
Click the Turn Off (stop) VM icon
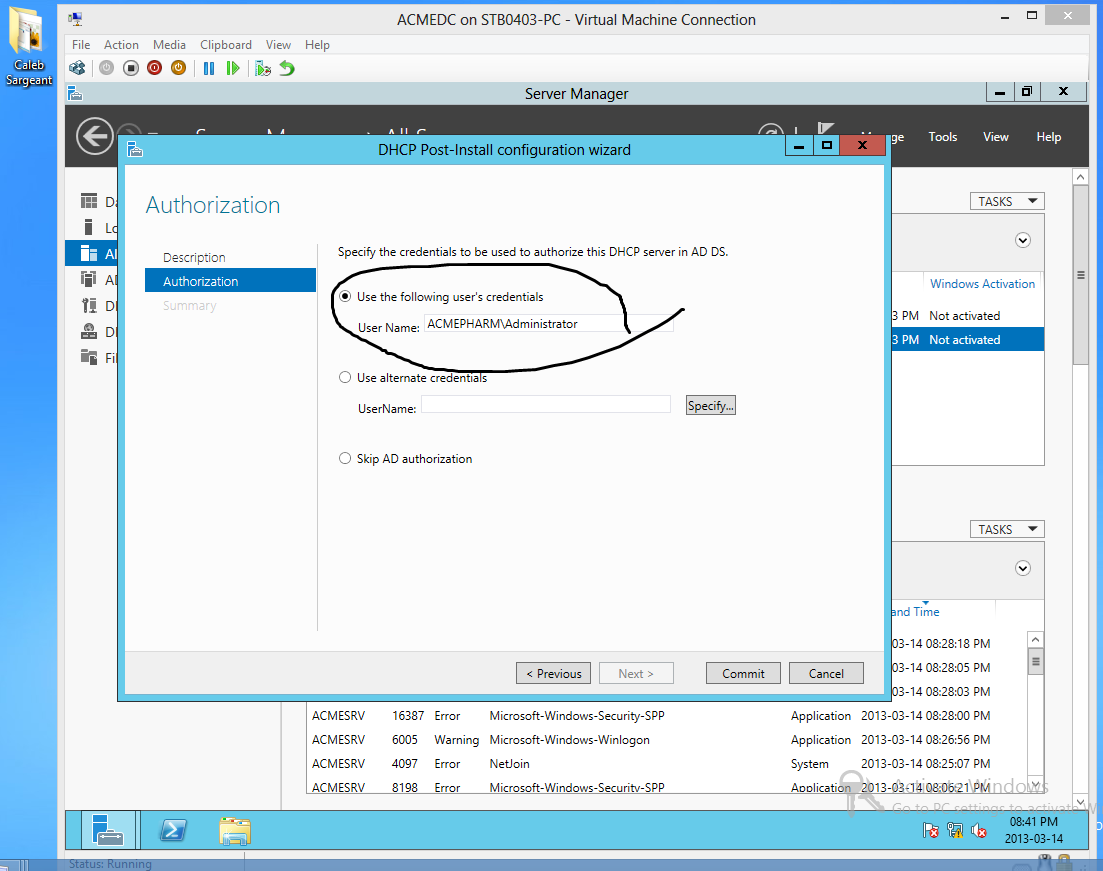[131, 68]
